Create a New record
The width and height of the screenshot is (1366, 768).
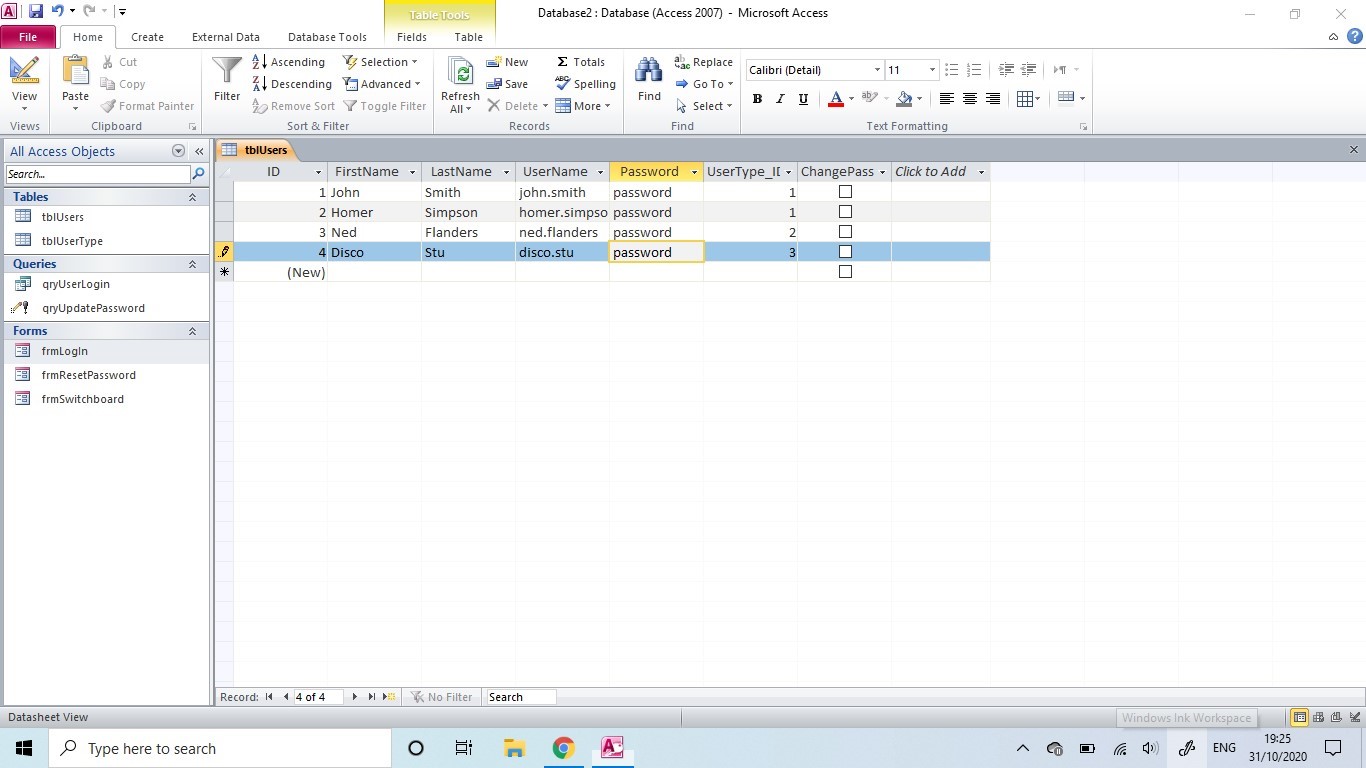click(x=507, y=62)
